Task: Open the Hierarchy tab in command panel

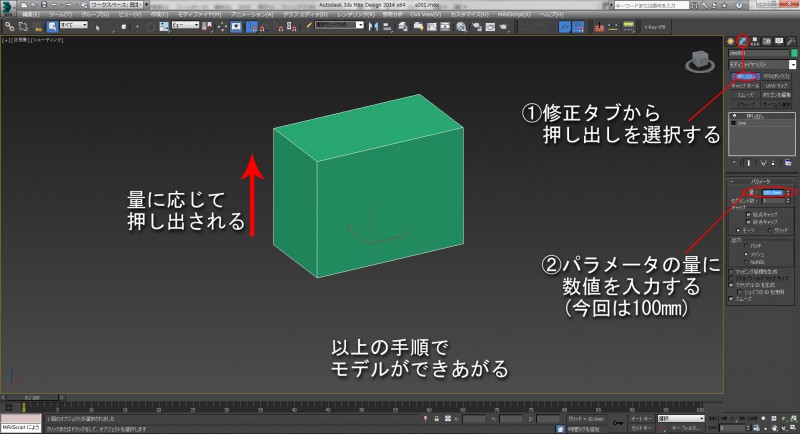Action: 755,40
